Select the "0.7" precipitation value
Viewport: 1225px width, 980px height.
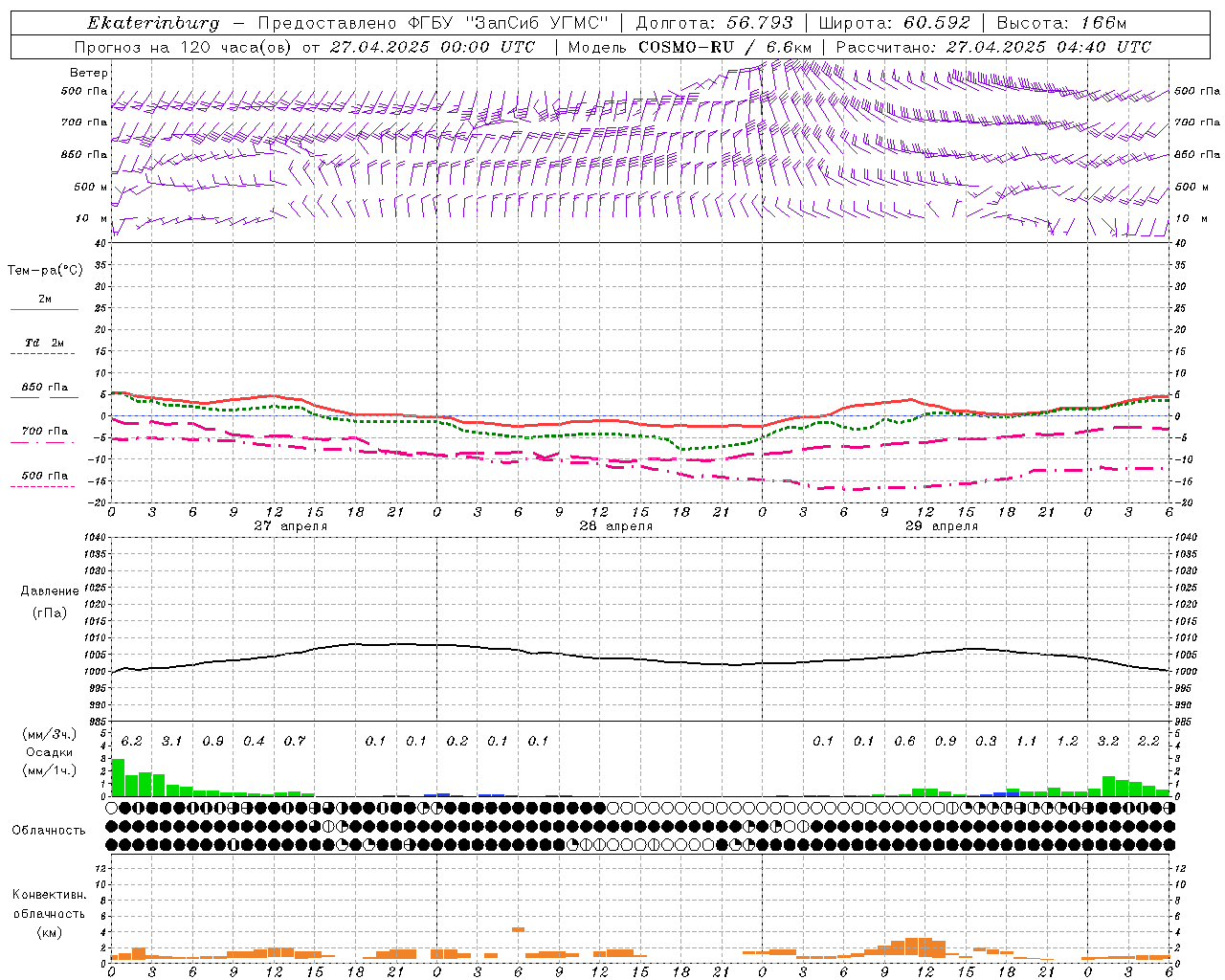pyautogui.click(x=295, y=742)
